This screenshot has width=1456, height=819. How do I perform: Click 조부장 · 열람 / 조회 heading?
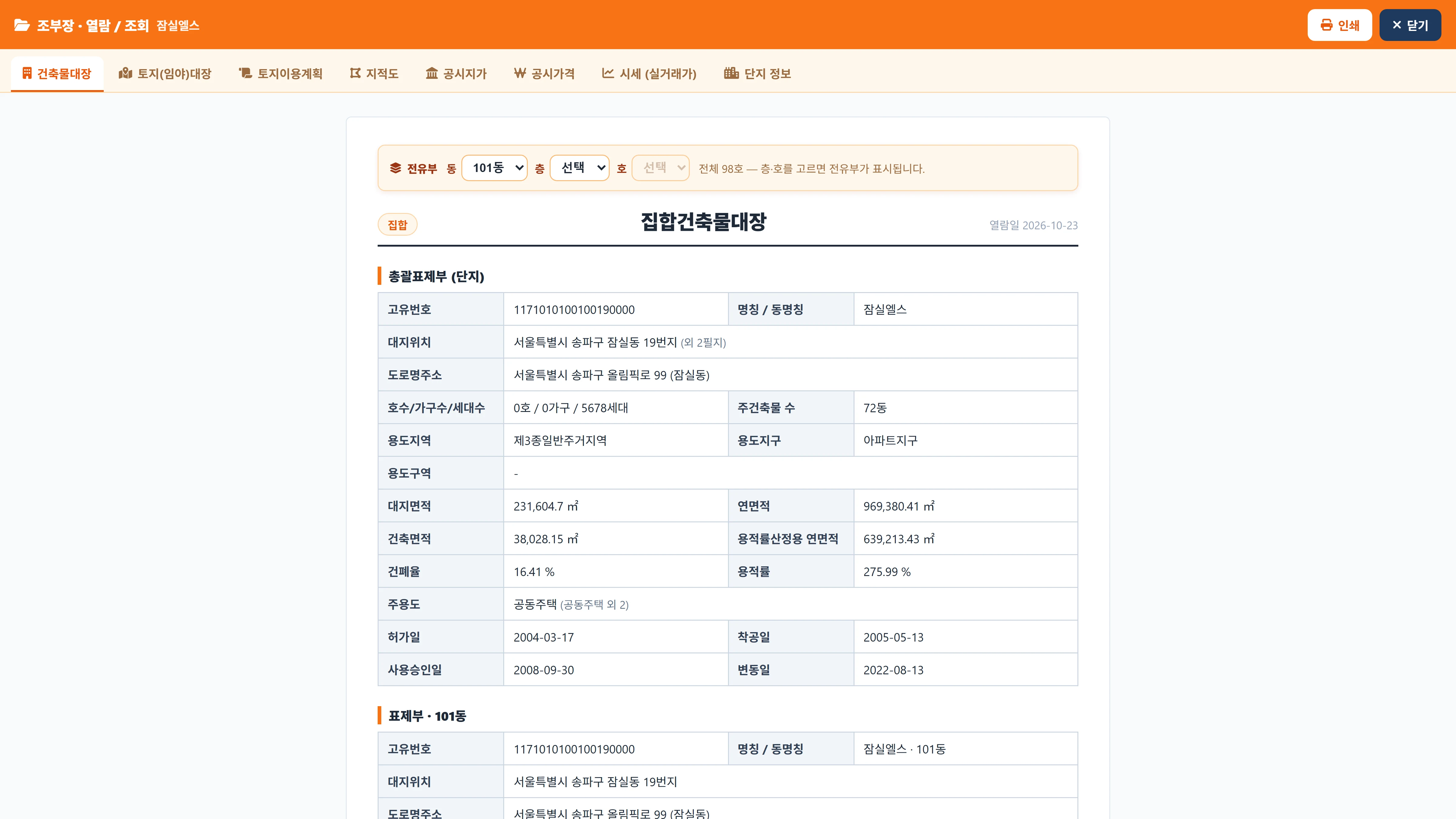pos(93,25)
